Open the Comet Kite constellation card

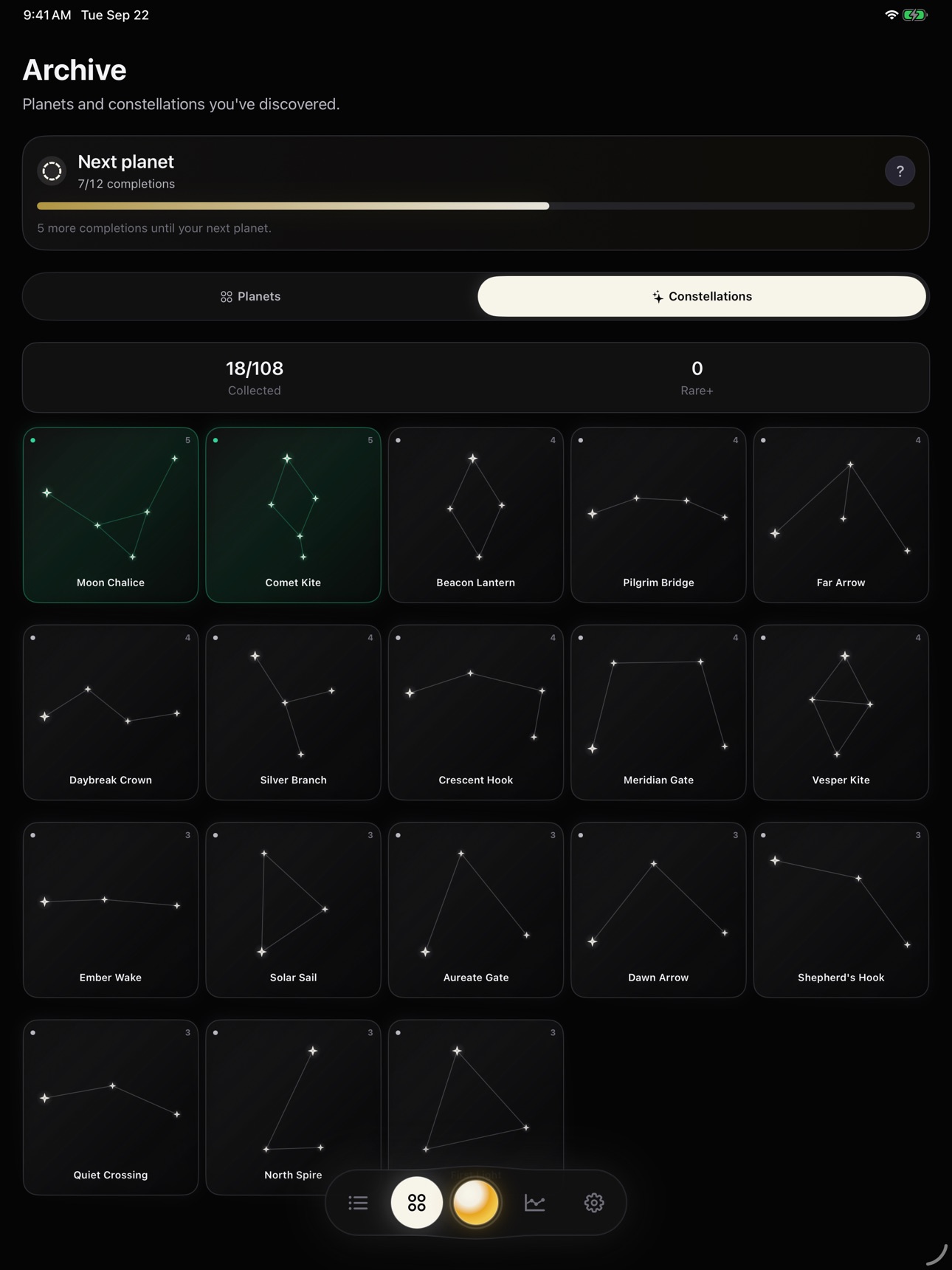coord(293,515)
